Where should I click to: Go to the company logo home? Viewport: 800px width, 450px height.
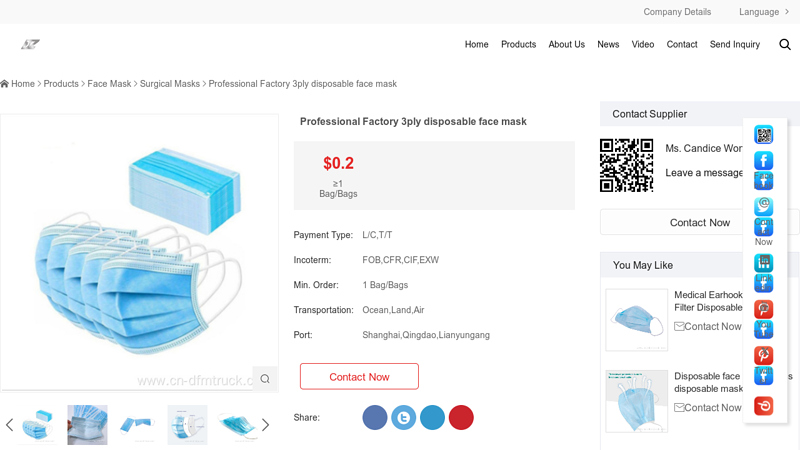pyautogui.click(x=30, y=44)
